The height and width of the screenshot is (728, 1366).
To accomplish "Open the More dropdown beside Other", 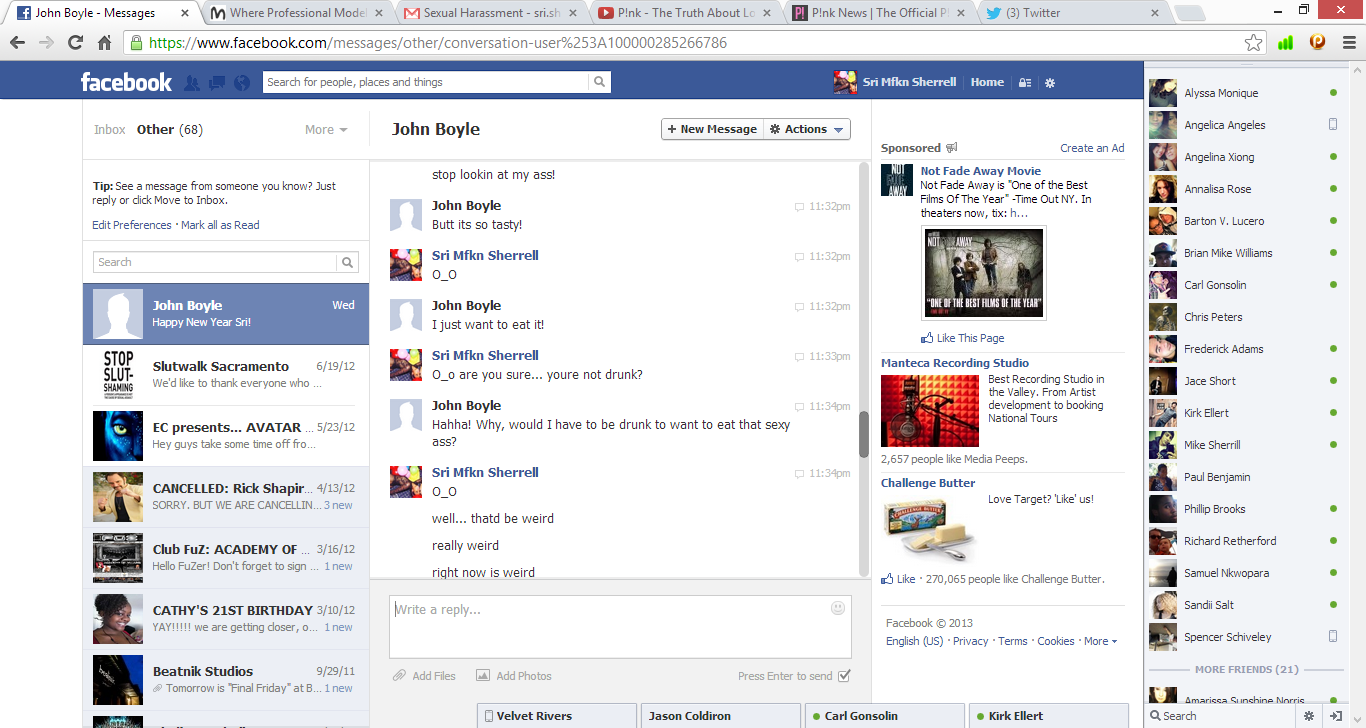I will (x=326, y=130).
